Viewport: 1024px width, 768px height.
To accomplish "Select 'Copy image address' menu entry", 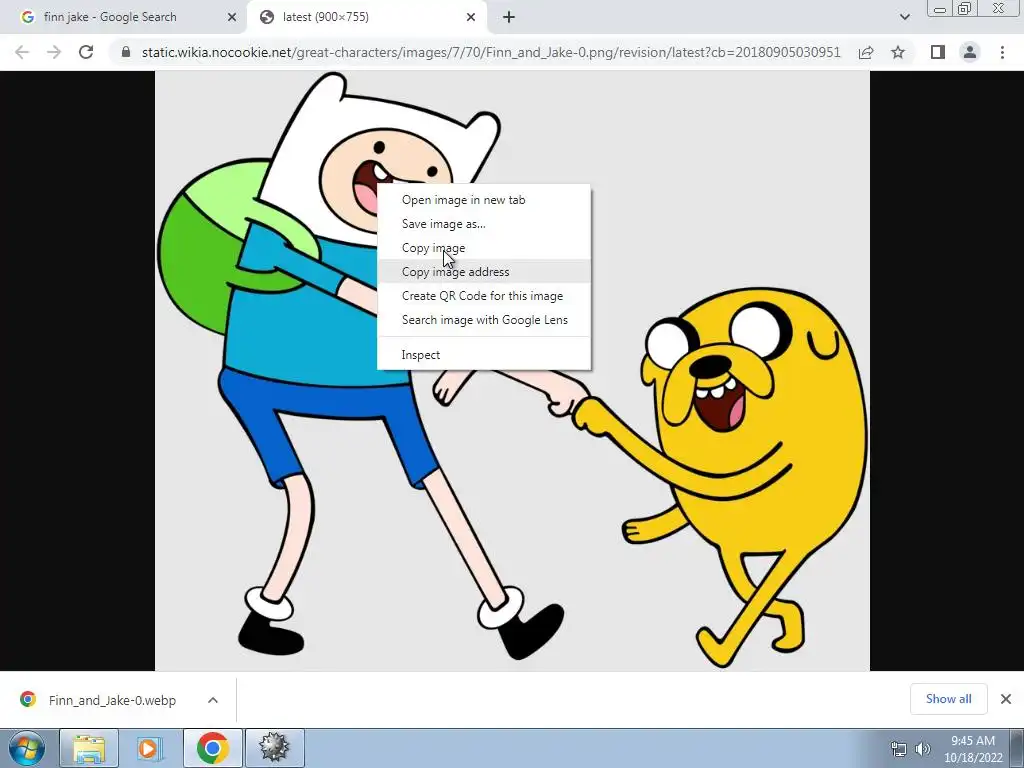I will pyautogui.click(x=484, y=272).
